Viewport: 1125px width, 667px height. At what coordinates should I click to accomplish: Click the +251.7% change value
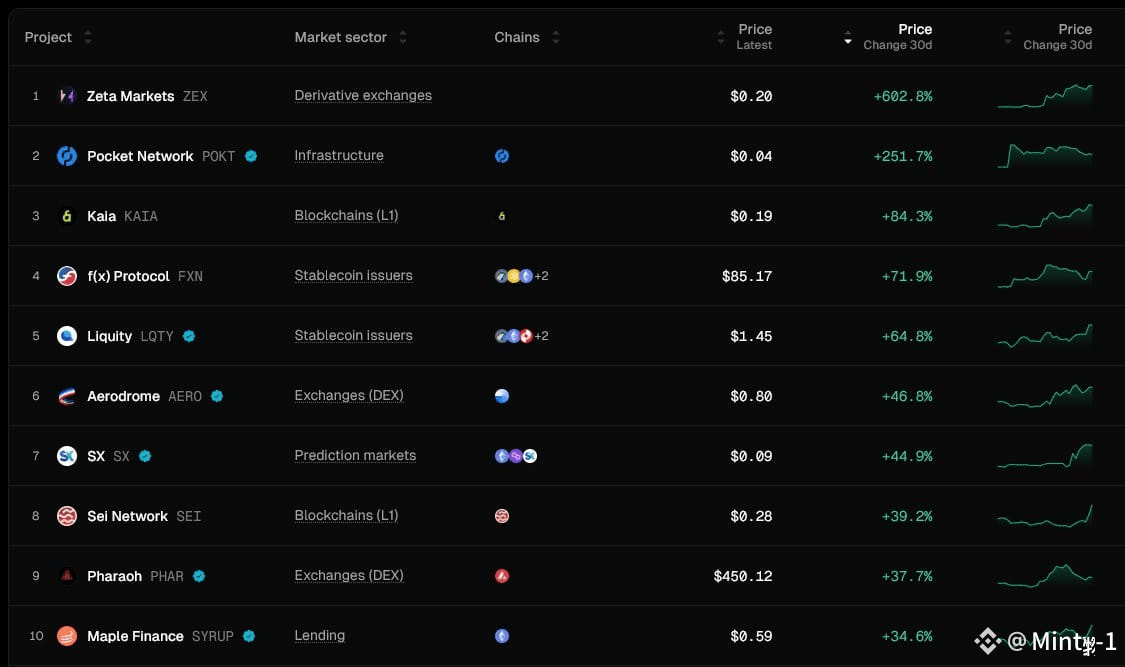click(903, 156)
